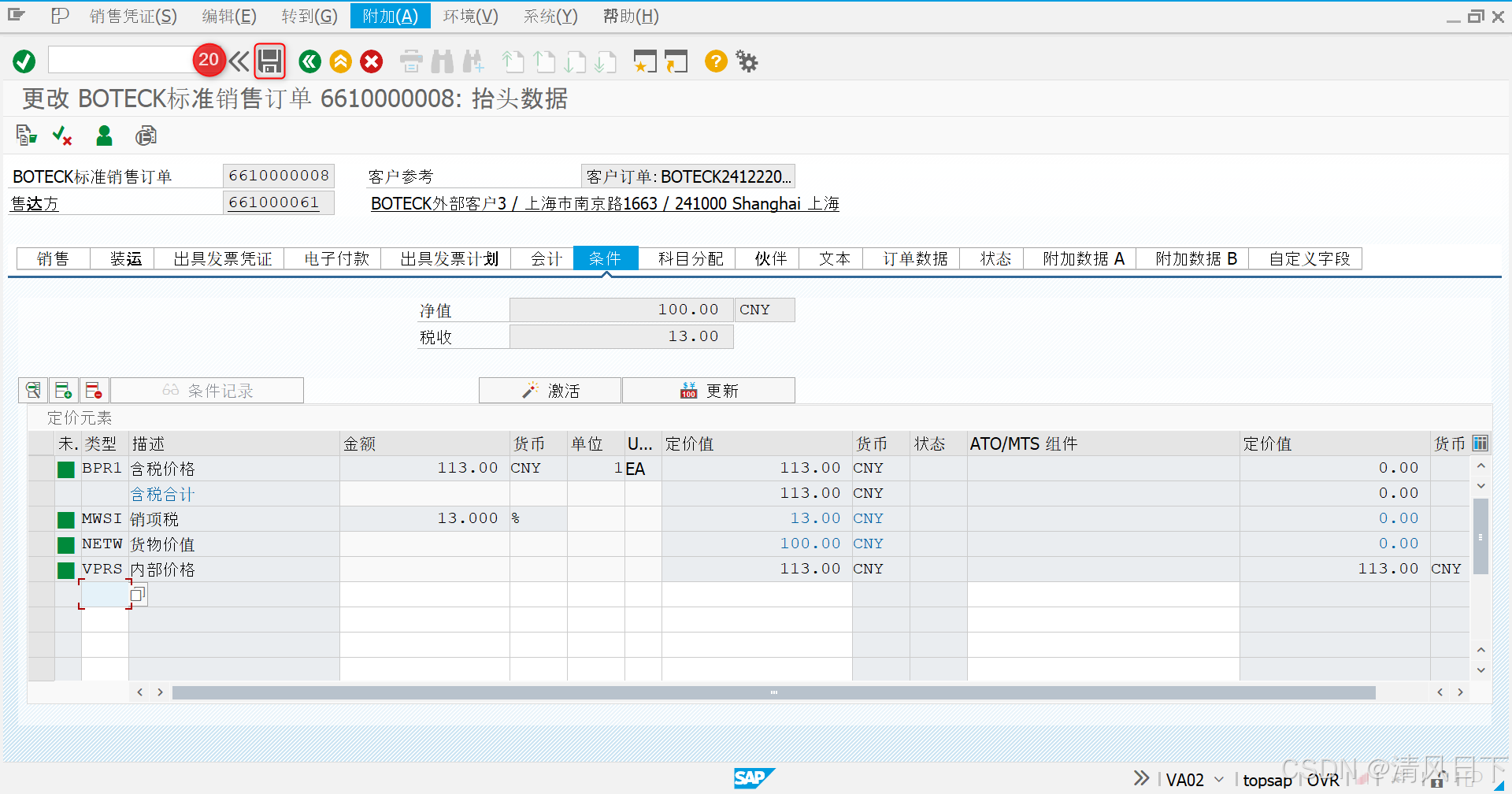
Task: Click the 售达方 link
Action: 35,203
